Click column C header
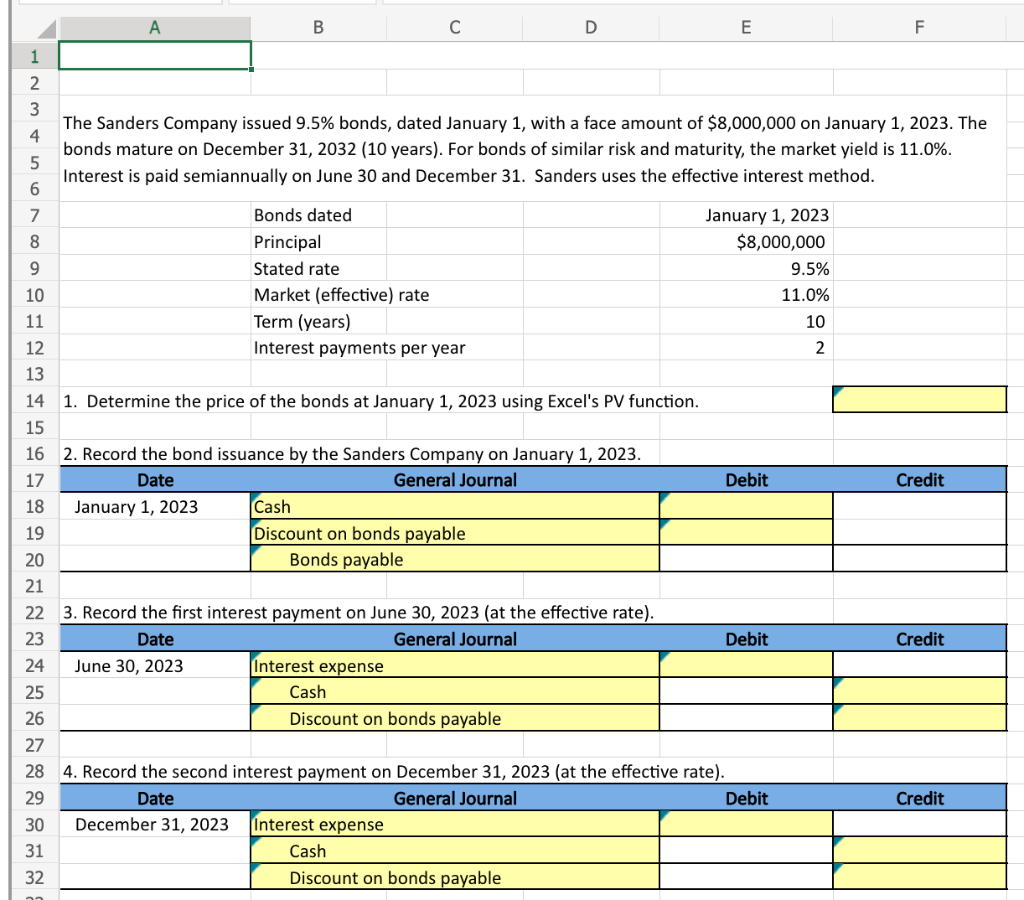Screen dimensions: 1024x900 pyautogui.click(x=455, y=27)
